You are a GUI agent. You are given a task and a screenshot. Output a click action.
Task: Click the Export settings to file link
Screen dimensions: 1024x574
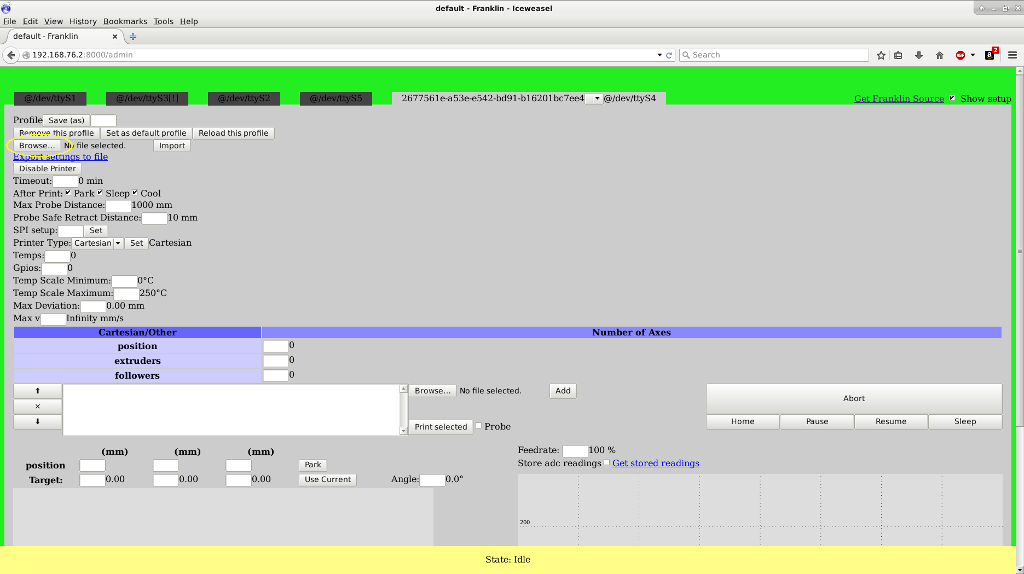click(x=60, y=157)
